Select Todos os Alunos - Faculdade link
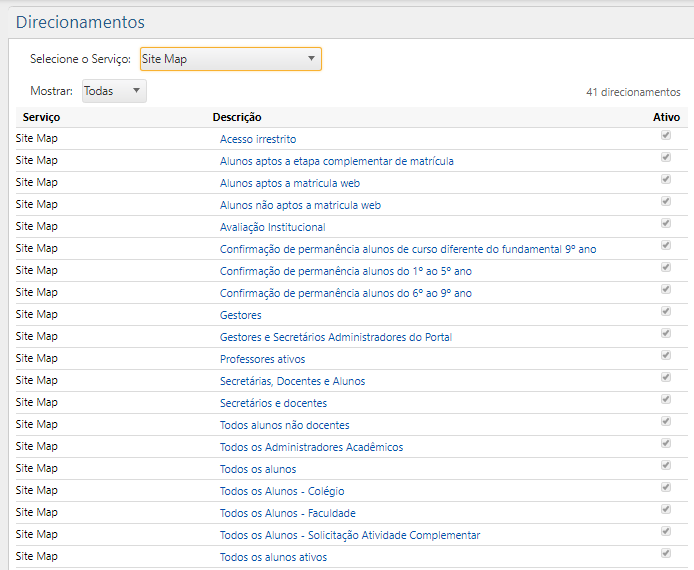 (287, 513)
